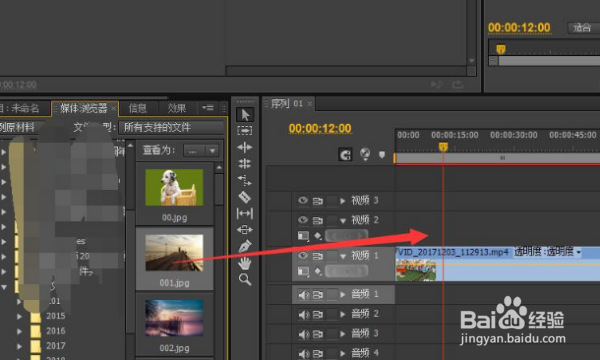Toggle the lock box on the 视频 3 track
Screen dimensions: 600x360
[332, 200]
